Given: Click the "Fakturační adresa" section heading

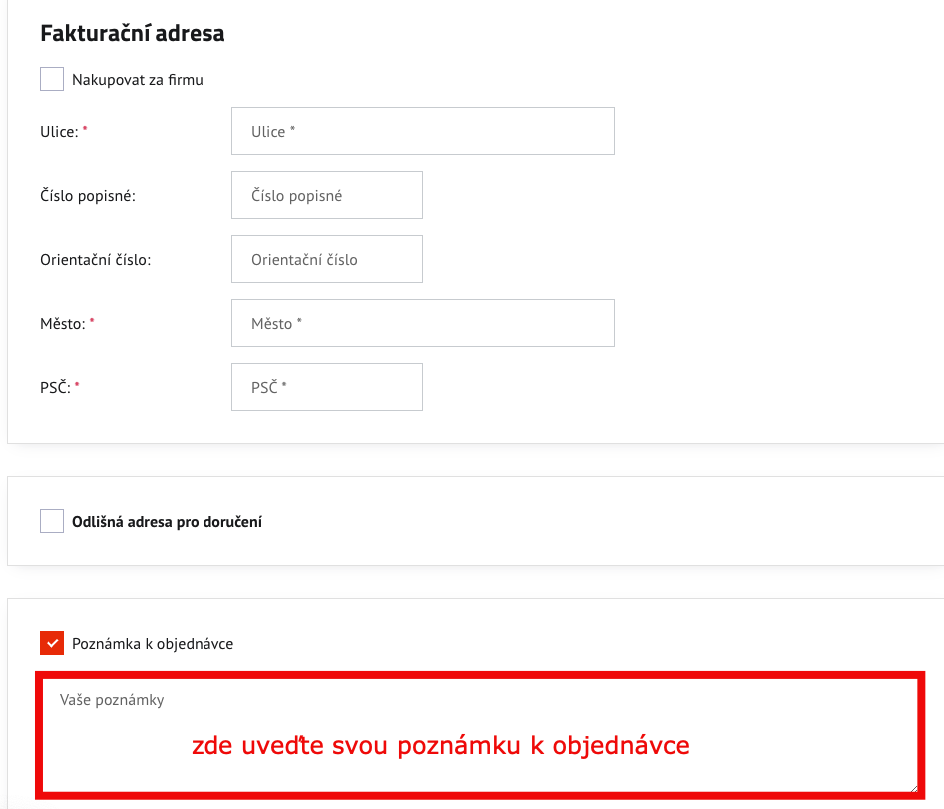Looking at the screenshot, I should pyautogui.click(x=131, y=33).
